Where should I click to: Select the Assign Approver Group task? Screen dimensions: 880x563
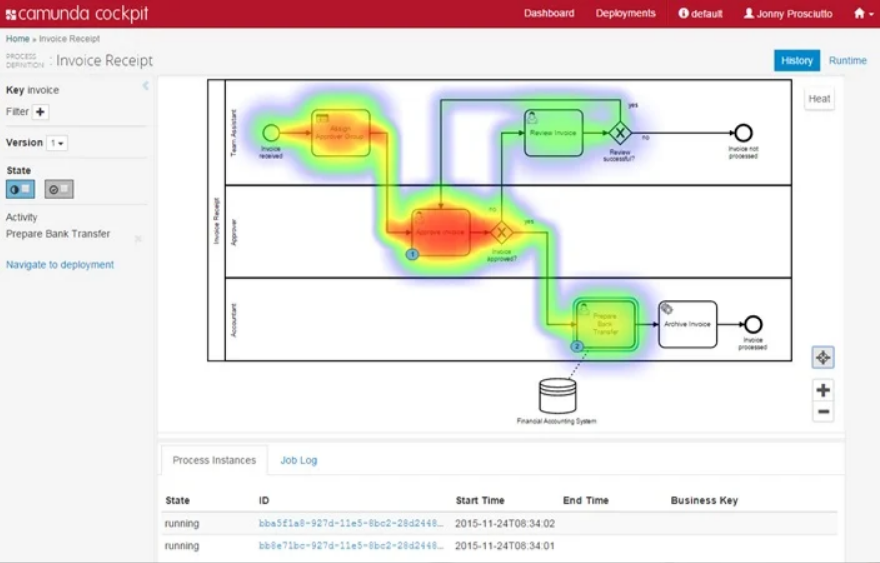tap(341, 133)
